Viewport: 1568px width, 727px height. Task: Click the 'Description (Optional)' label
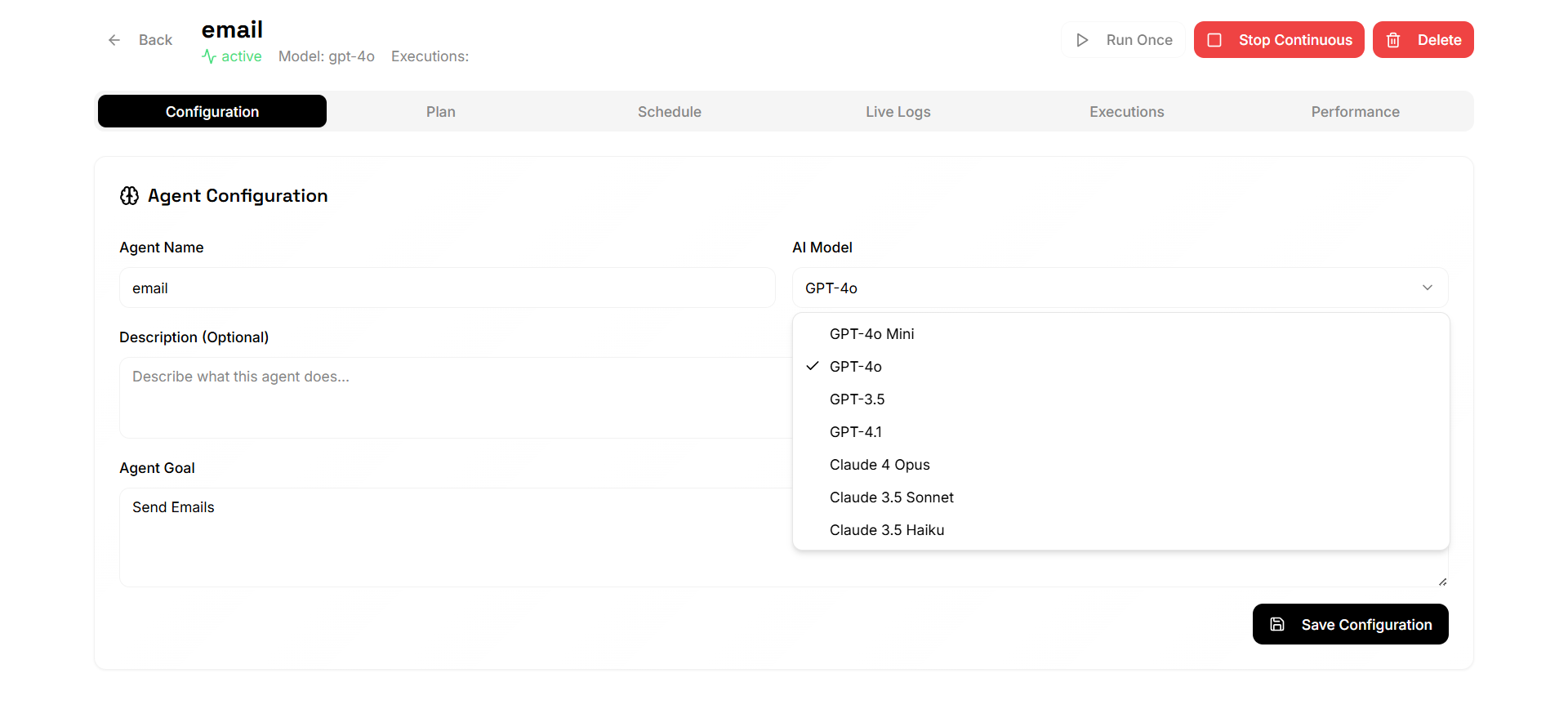(194, 337)
